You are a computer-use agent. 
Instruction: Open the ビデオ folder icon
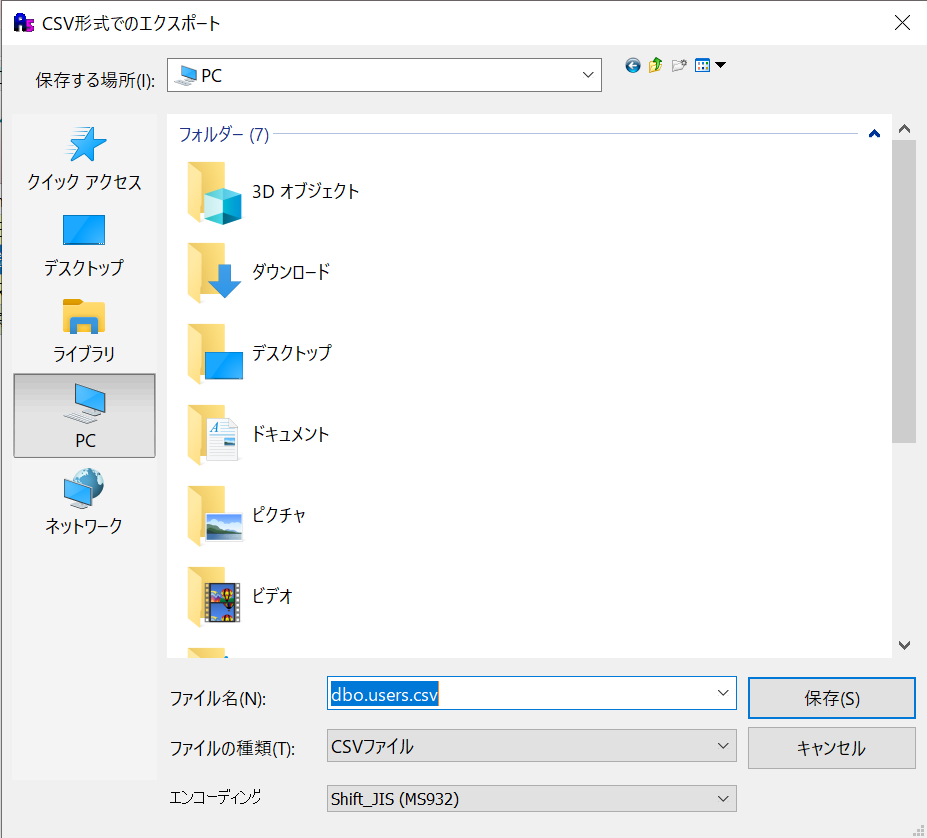[214, 597]
